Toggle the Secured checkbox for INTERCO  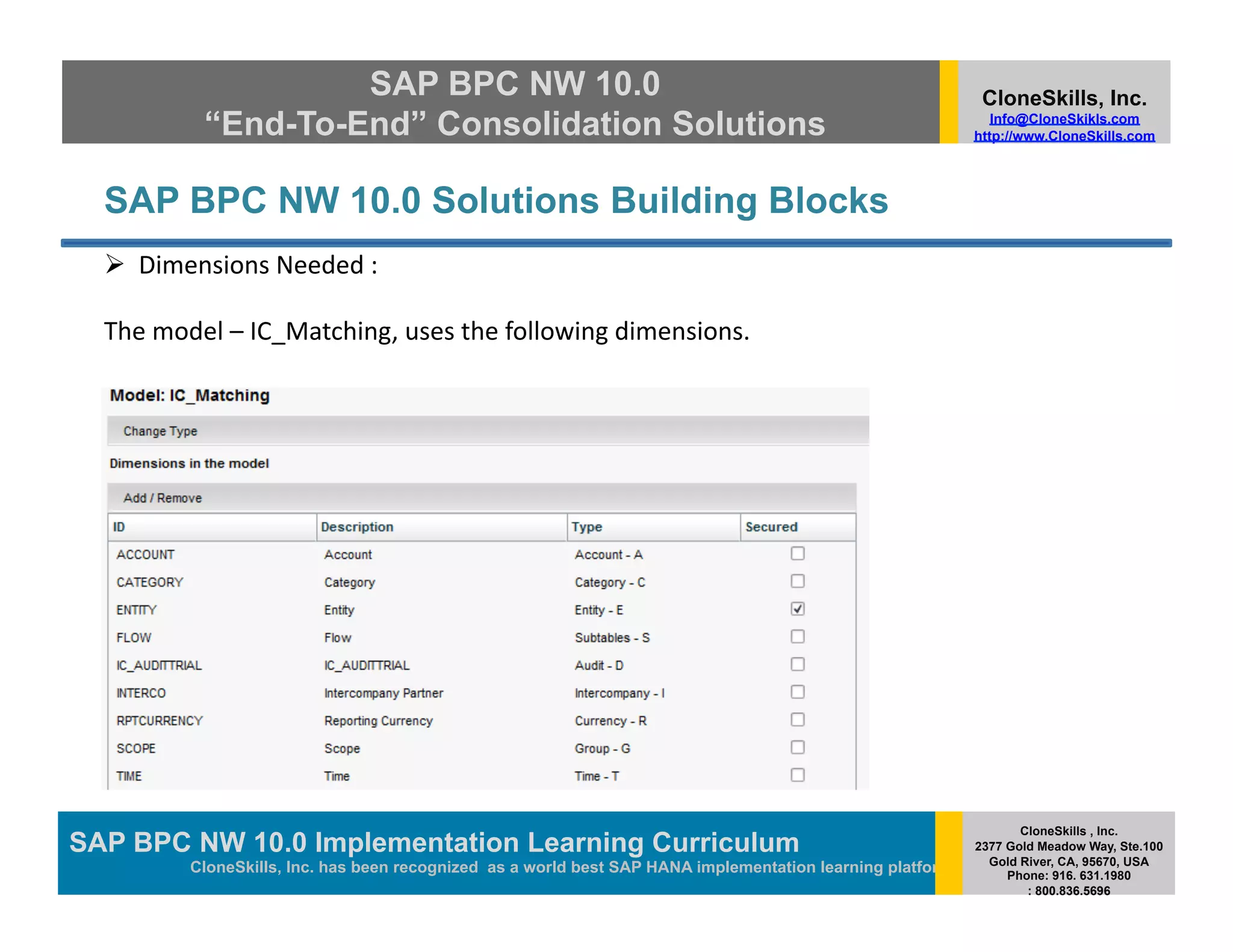click(x=797, y=692)
